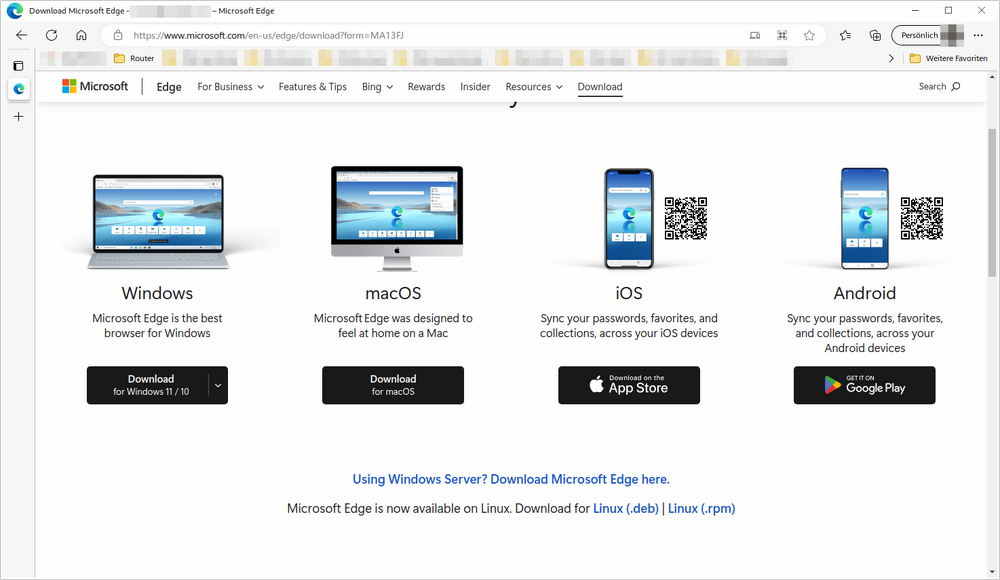Open Features & Tips page

pyautogui.click(x=312, y=87)
